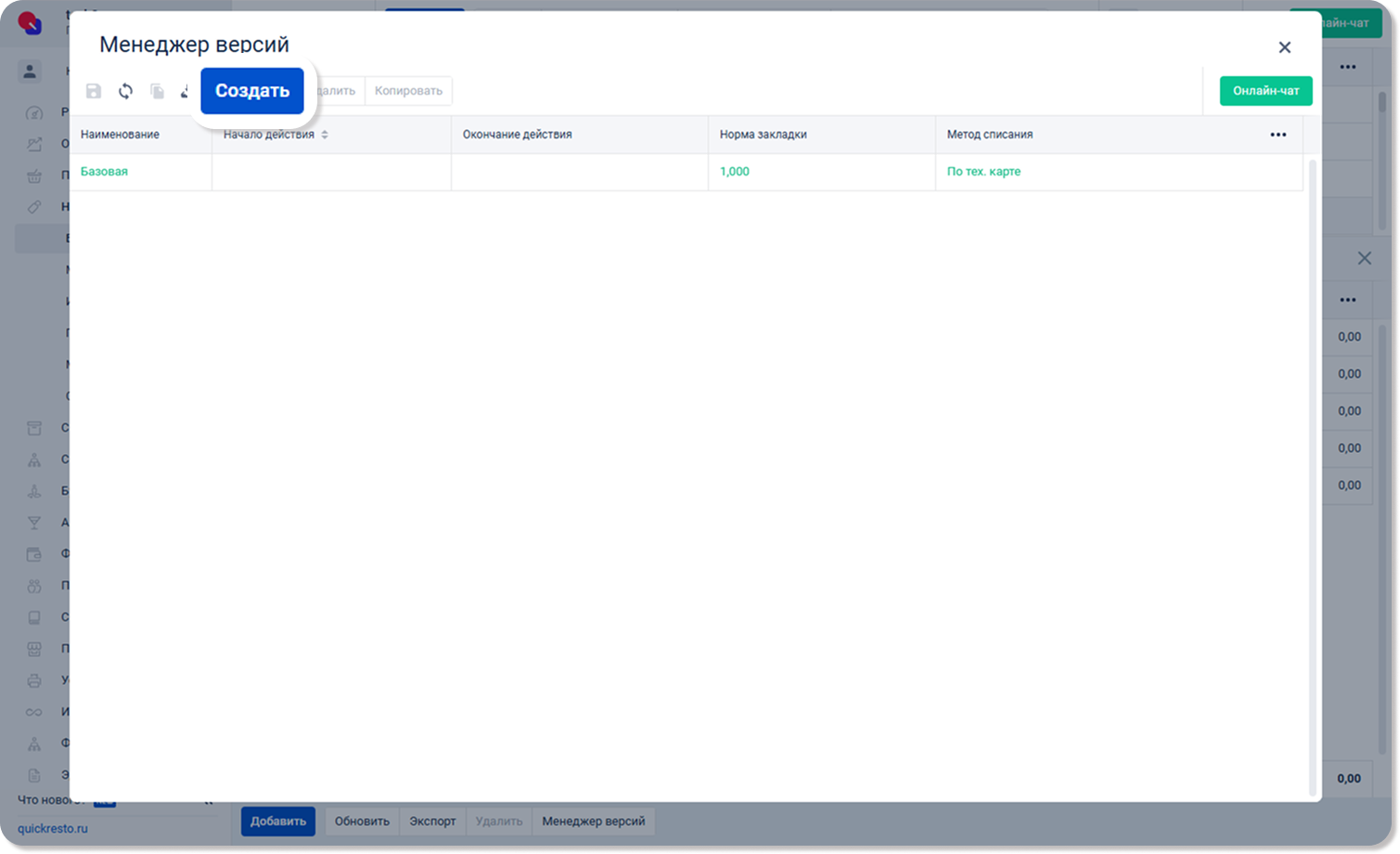Viewport: 1400px width, 854px height.
Task: Click the Копировать button
Action: pyautogui.click(x=408, y=91)
